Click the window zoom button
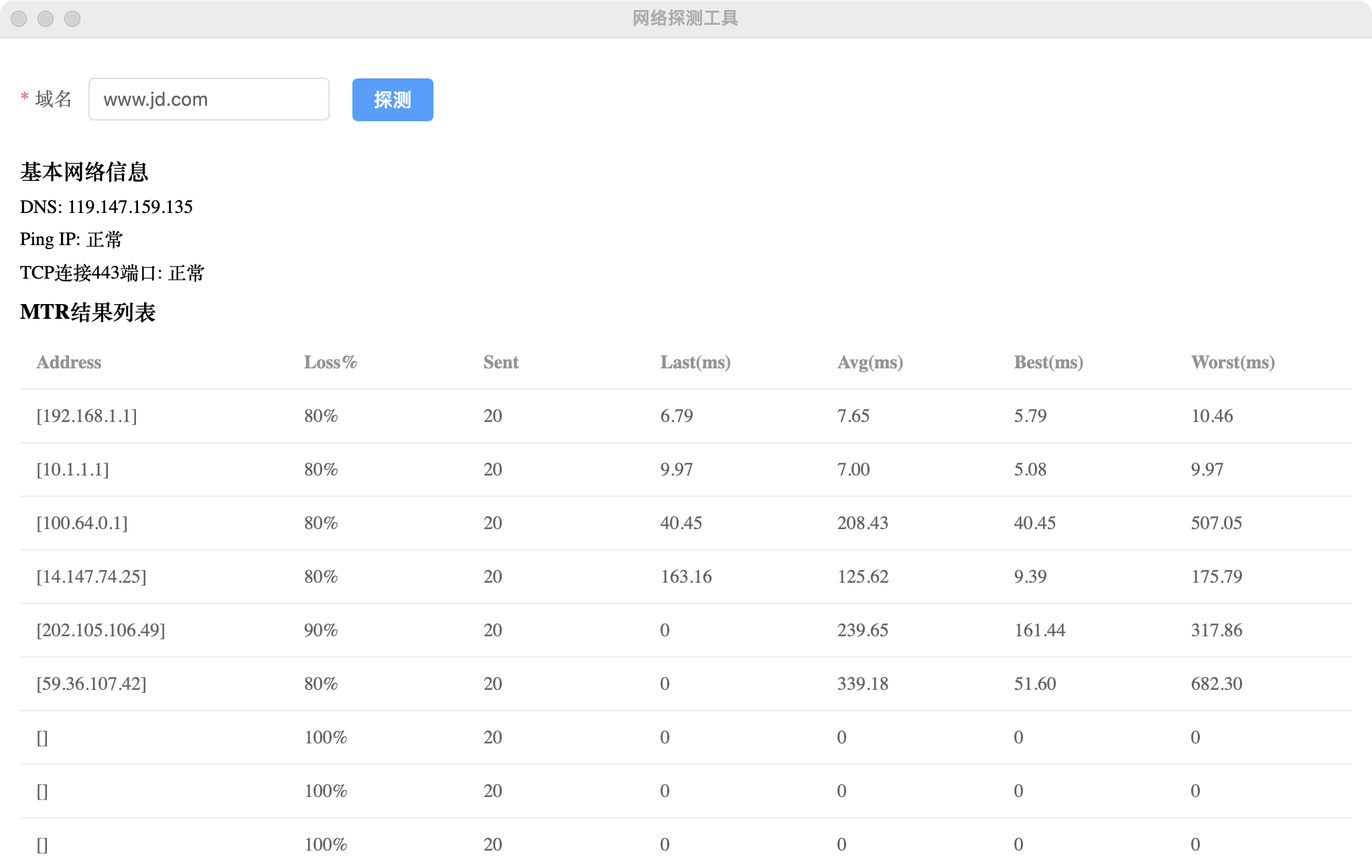Screen dimensions: 1372x868 [72, 19]
